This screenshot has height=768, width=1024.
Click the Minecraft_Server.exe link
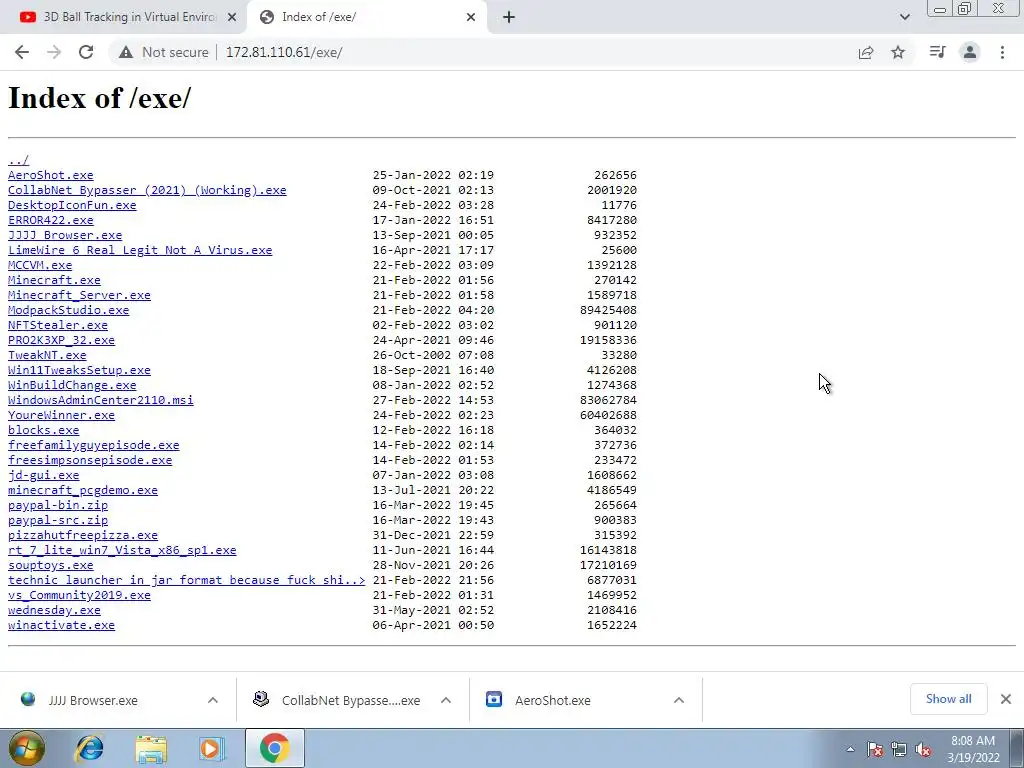[x=79, y=295]
